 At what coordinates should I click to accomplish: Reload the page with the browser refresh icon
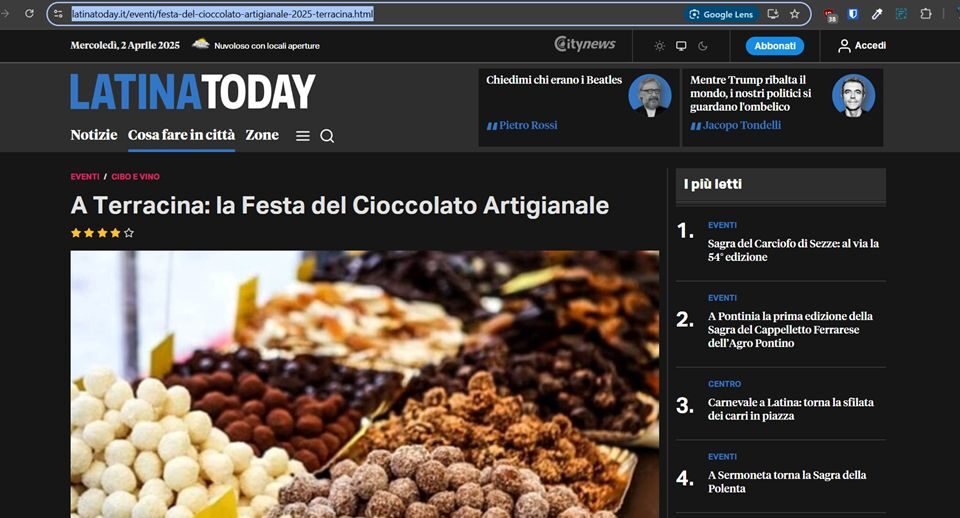pyautogui.click(x=29, y=13)
